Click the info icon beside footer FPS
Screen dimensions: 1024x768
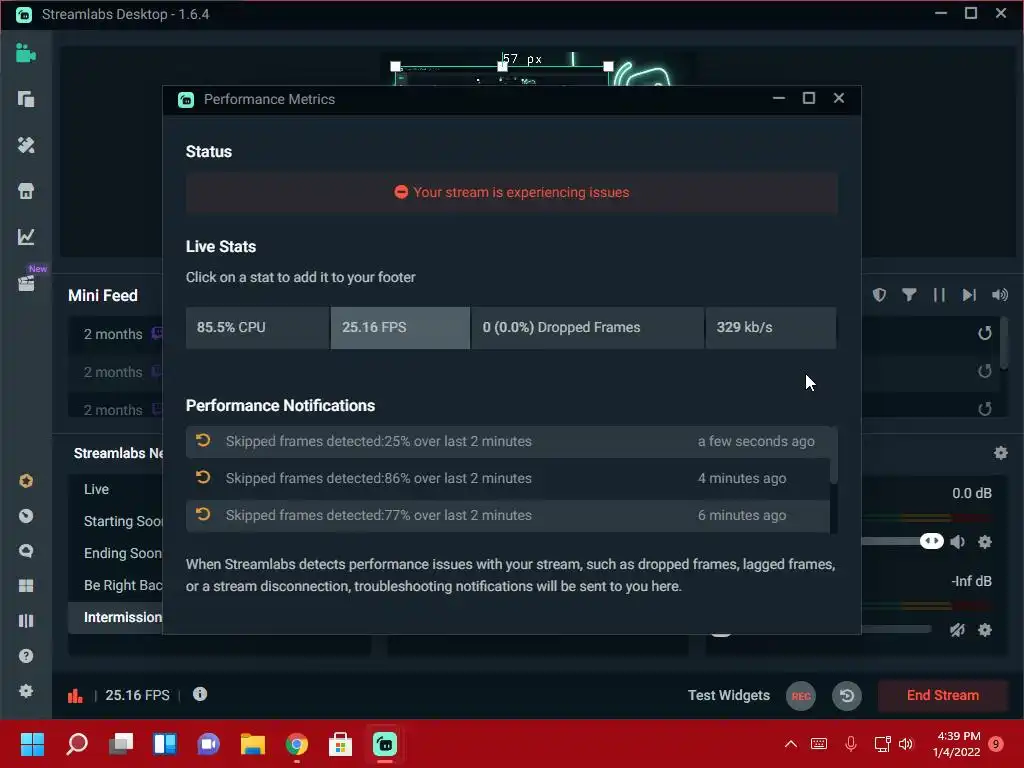[200, 694]
